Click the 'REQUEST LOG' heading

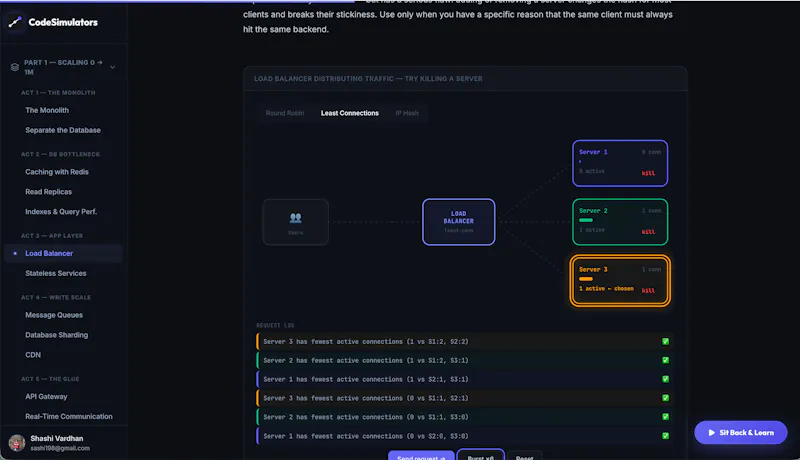point(275,325)
